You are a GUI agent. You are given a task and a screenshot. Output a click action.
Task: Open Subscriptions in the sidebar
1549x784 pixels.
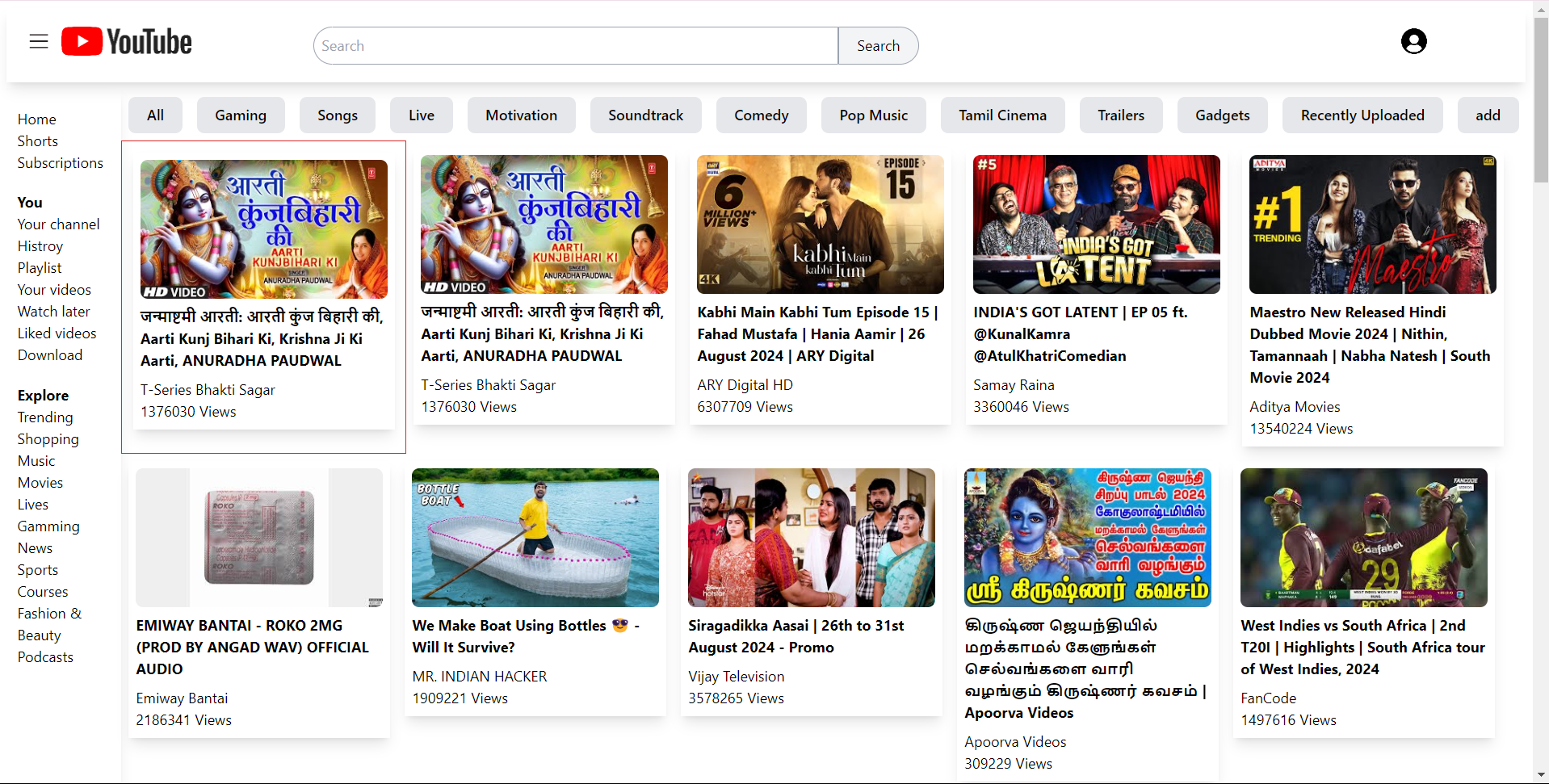pos(61,163)
